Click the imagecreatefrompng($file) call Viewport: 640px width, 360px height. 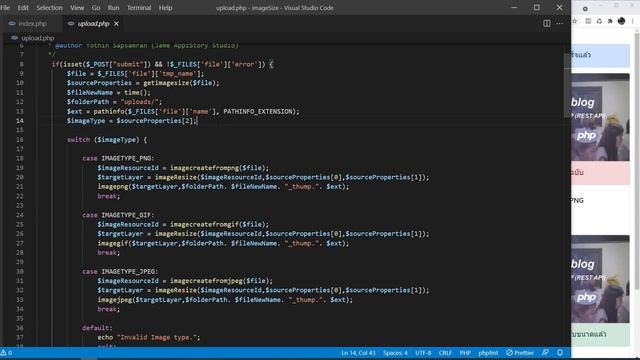[x=218, y=168]
